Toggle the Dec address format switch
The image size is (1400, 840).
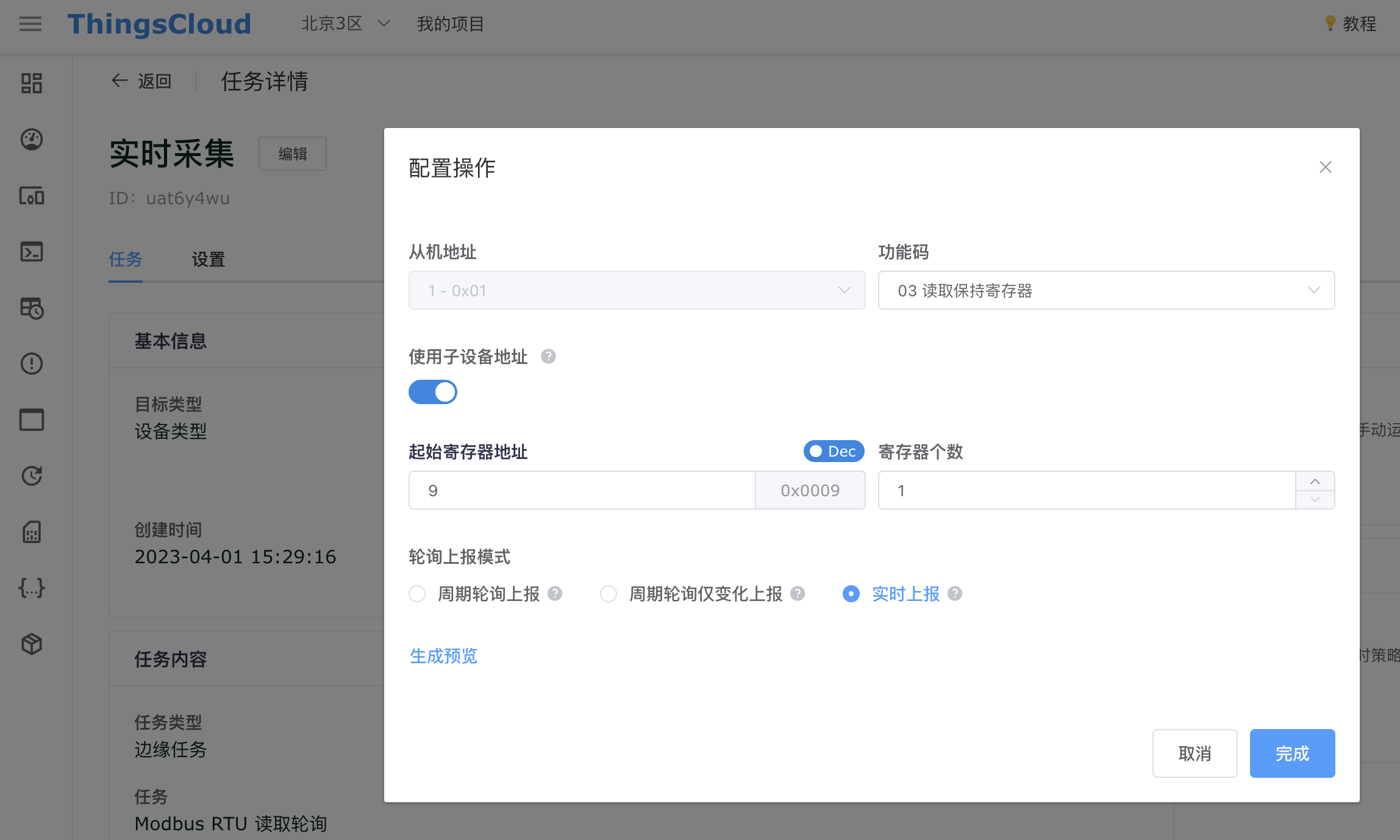click(x=834, y=451)
